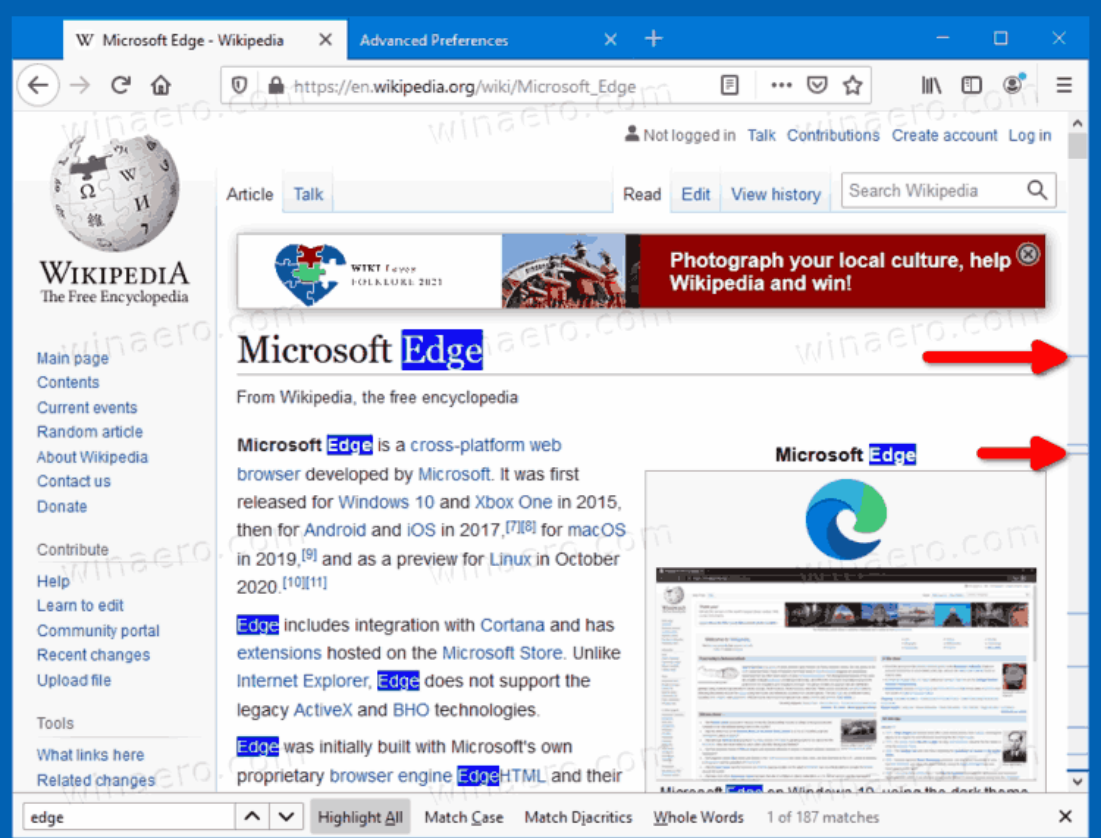The image size is (1101, 838).
Task: Go to the Firefox Home page
Action: (x=161, y=86)
